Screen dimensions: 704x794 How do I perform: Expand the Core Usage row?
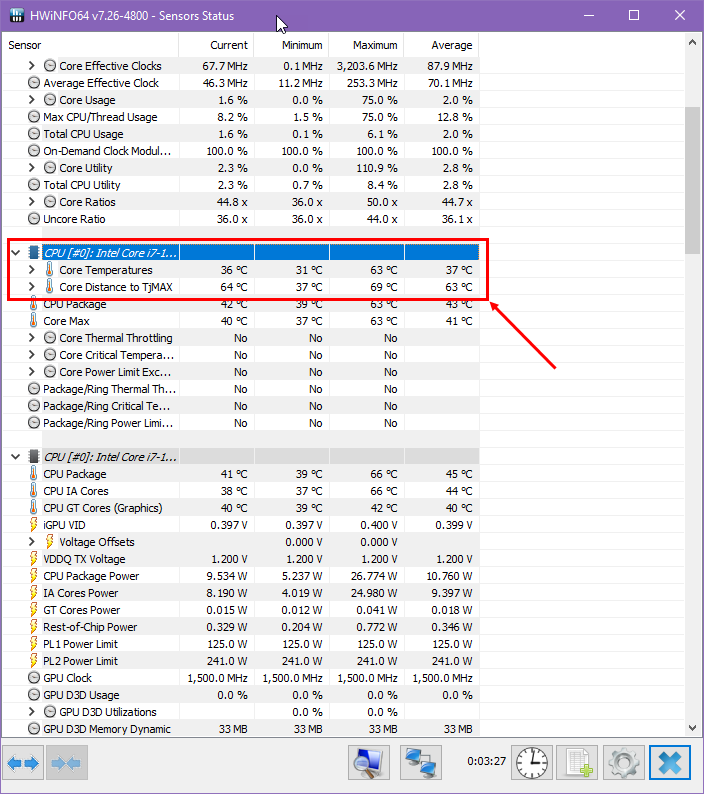pos(31,99)
